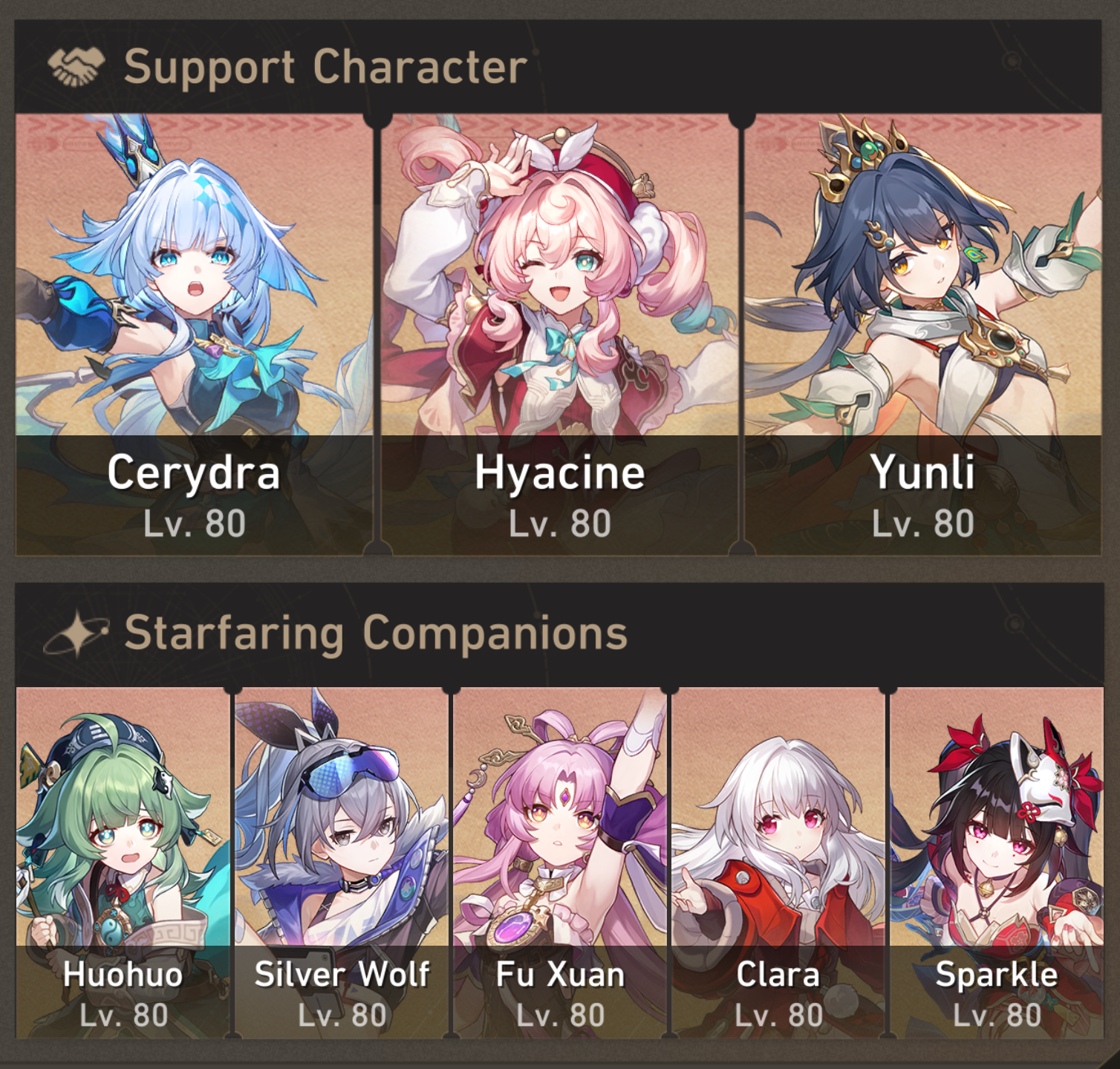Click the Clara name label
1120x1069 pixels.
point(778,975)
